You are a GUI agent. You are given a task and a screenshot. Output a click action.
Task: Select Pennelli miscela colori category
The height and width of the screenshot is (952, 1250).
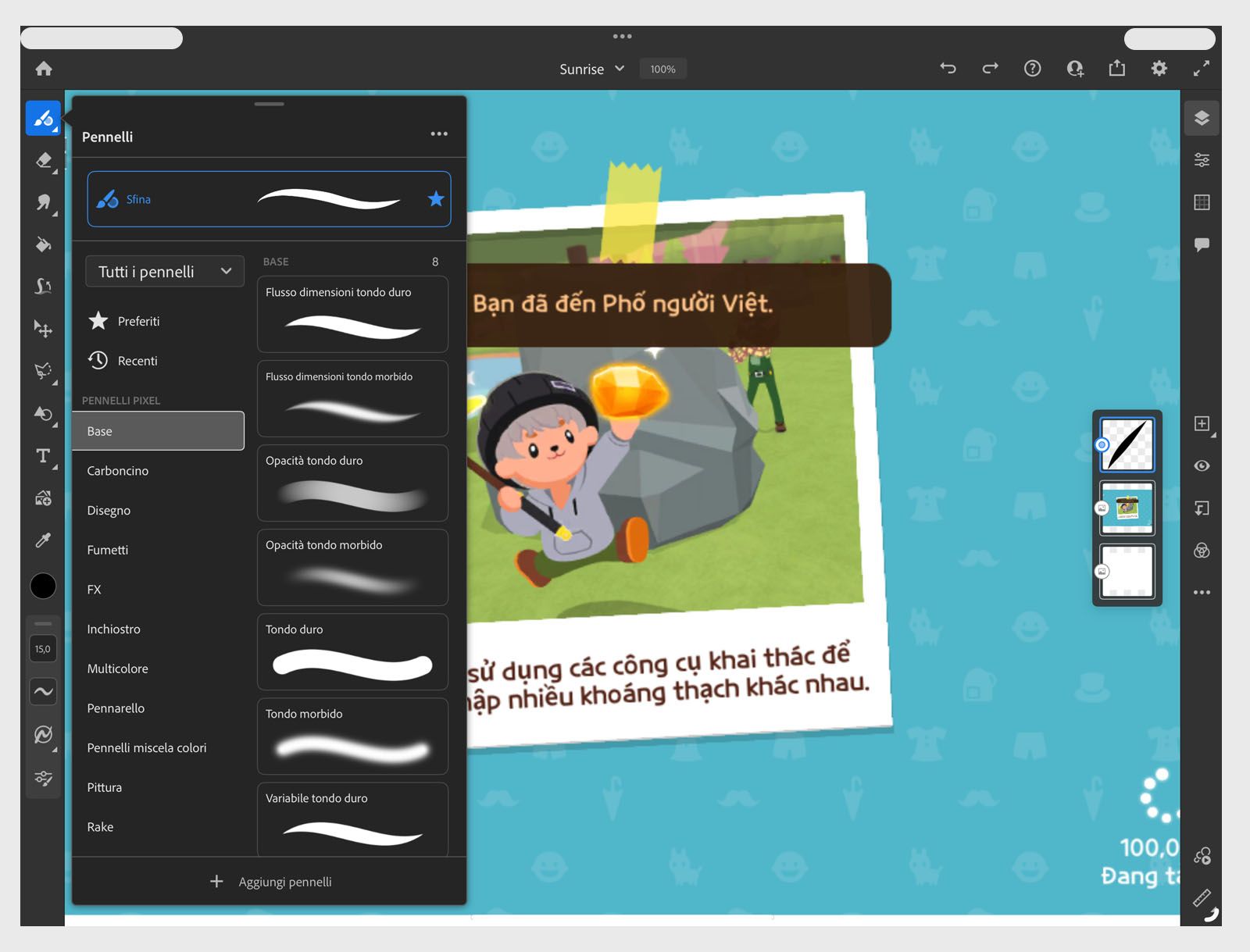(x=158, y=748)
